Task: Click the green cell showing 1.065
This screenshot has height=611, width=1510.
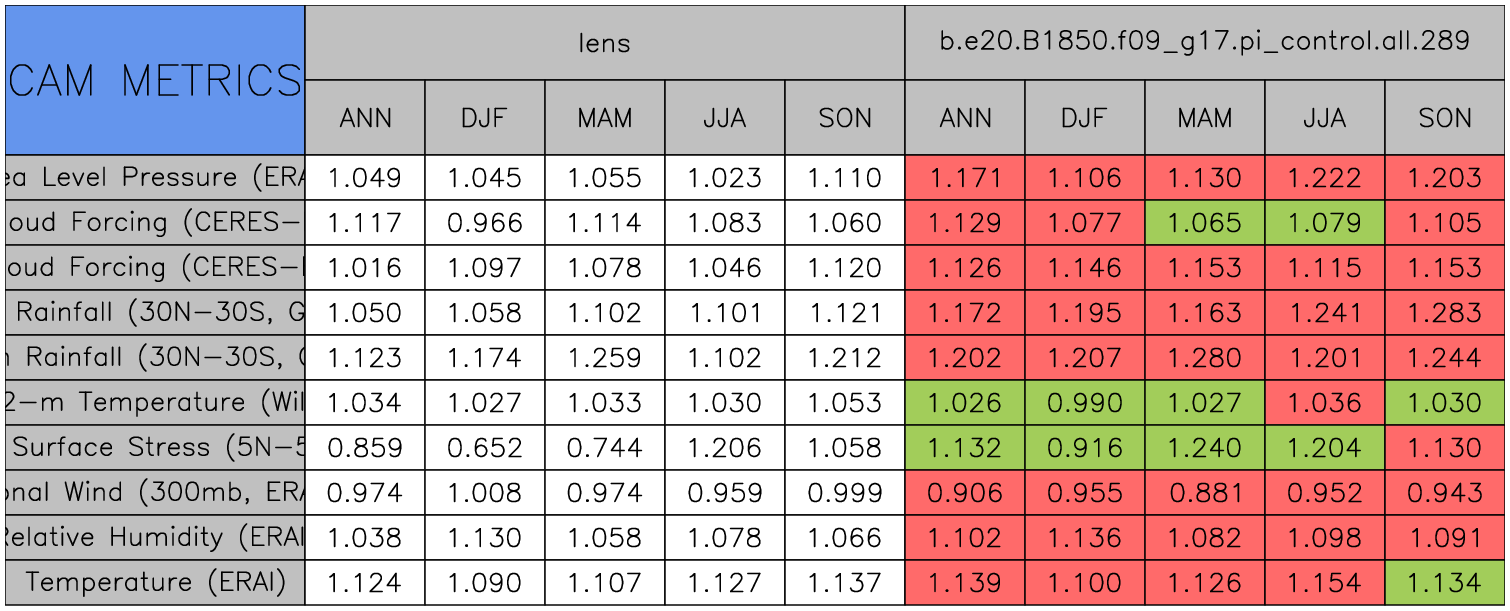Action: click(1204, 223)
